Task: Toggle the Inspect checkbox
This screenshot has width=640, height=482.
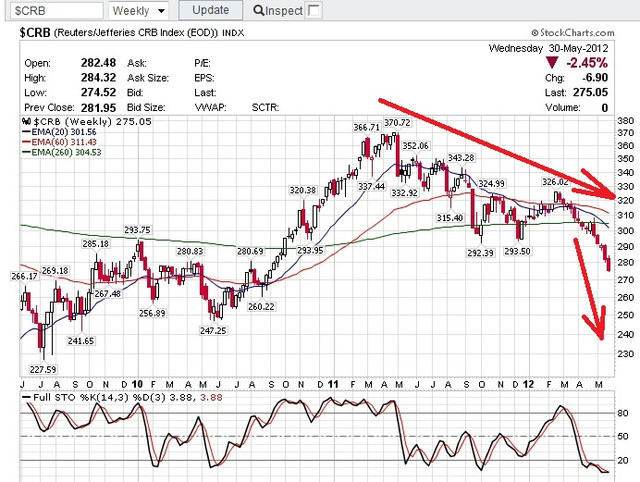Action: pos(313,10)
